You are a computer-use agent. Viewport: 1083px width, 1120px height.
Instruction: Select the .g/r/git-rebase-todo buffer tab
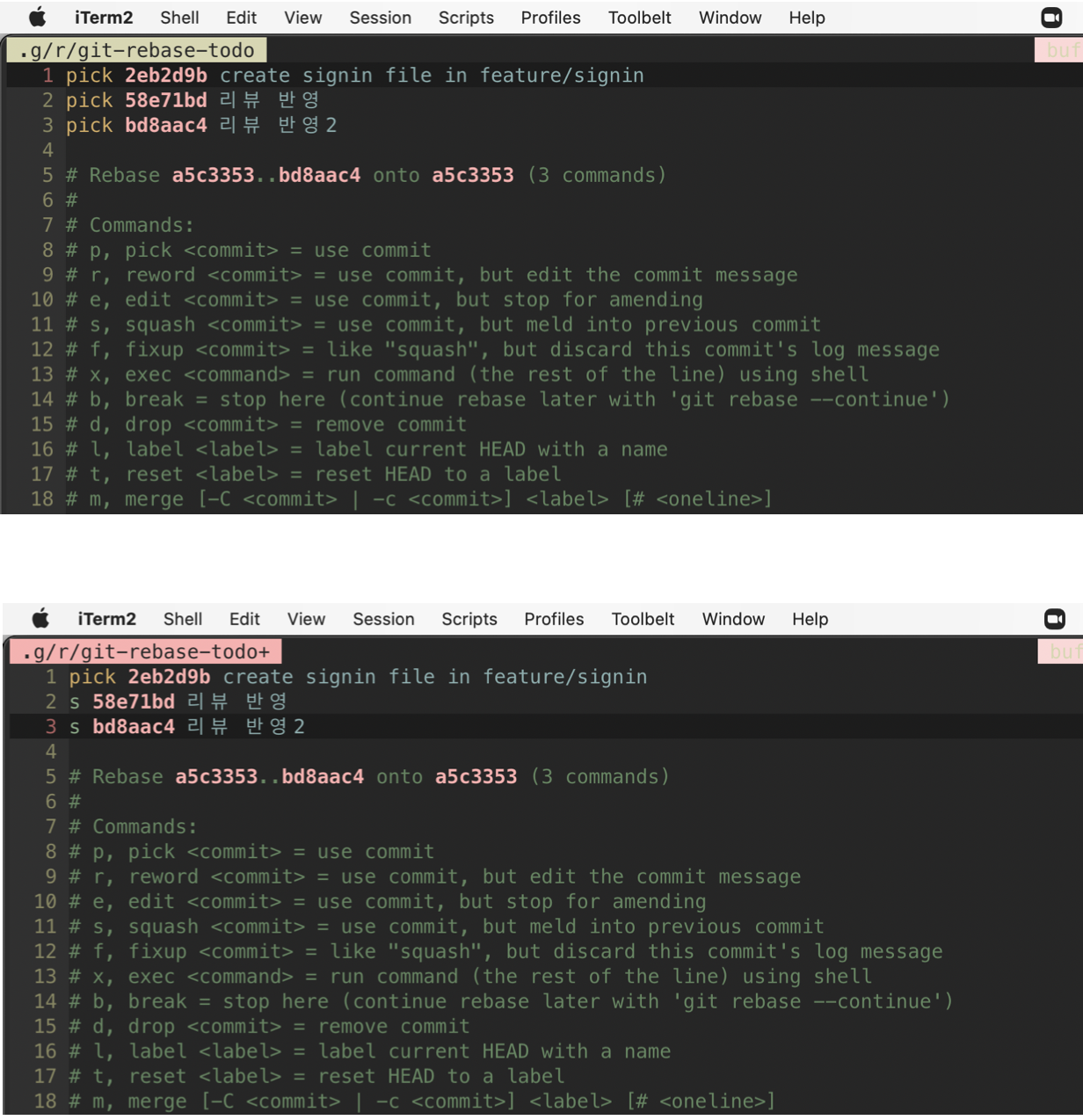[x=136, y=50]
